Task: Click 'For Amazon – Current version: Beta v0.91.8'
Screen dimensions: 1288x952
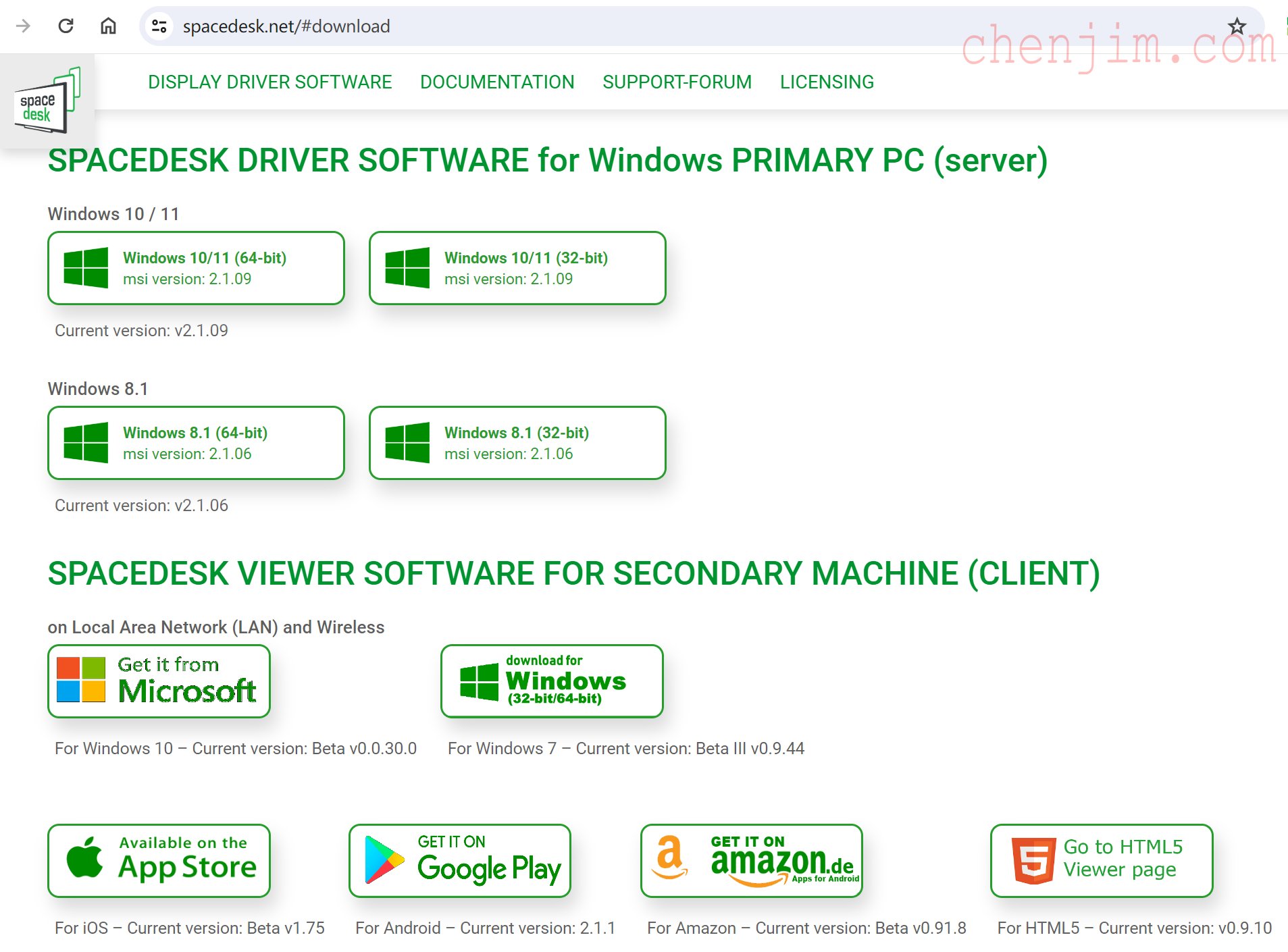Action: pyautogui.click(x=806, y=928)
